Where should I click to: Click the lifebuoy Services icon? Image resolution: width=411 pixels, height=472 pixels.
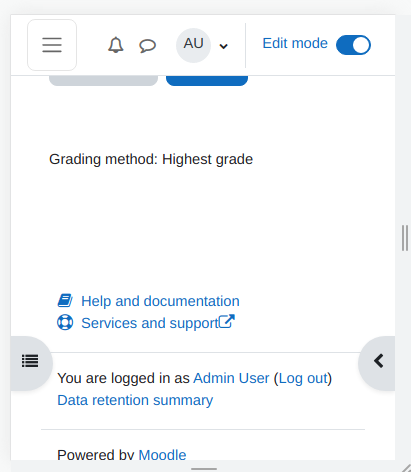click(x=65, y=322)
